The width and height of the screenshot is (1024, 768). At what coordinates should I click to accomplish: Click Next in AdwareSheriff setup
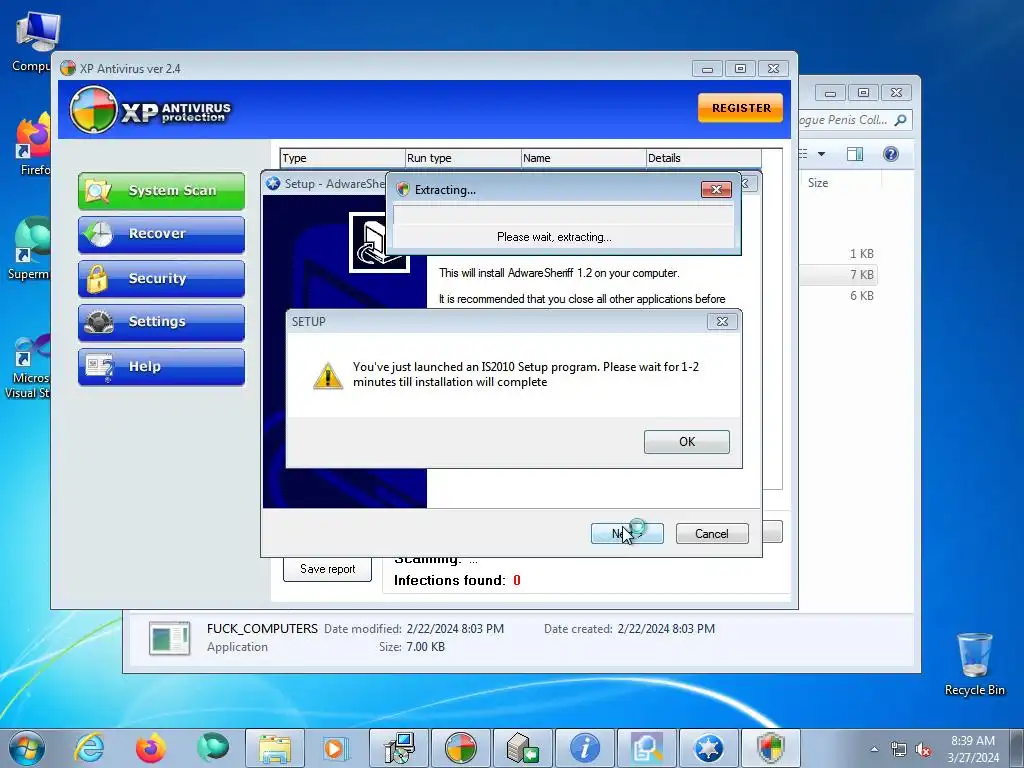click(627, 534)
